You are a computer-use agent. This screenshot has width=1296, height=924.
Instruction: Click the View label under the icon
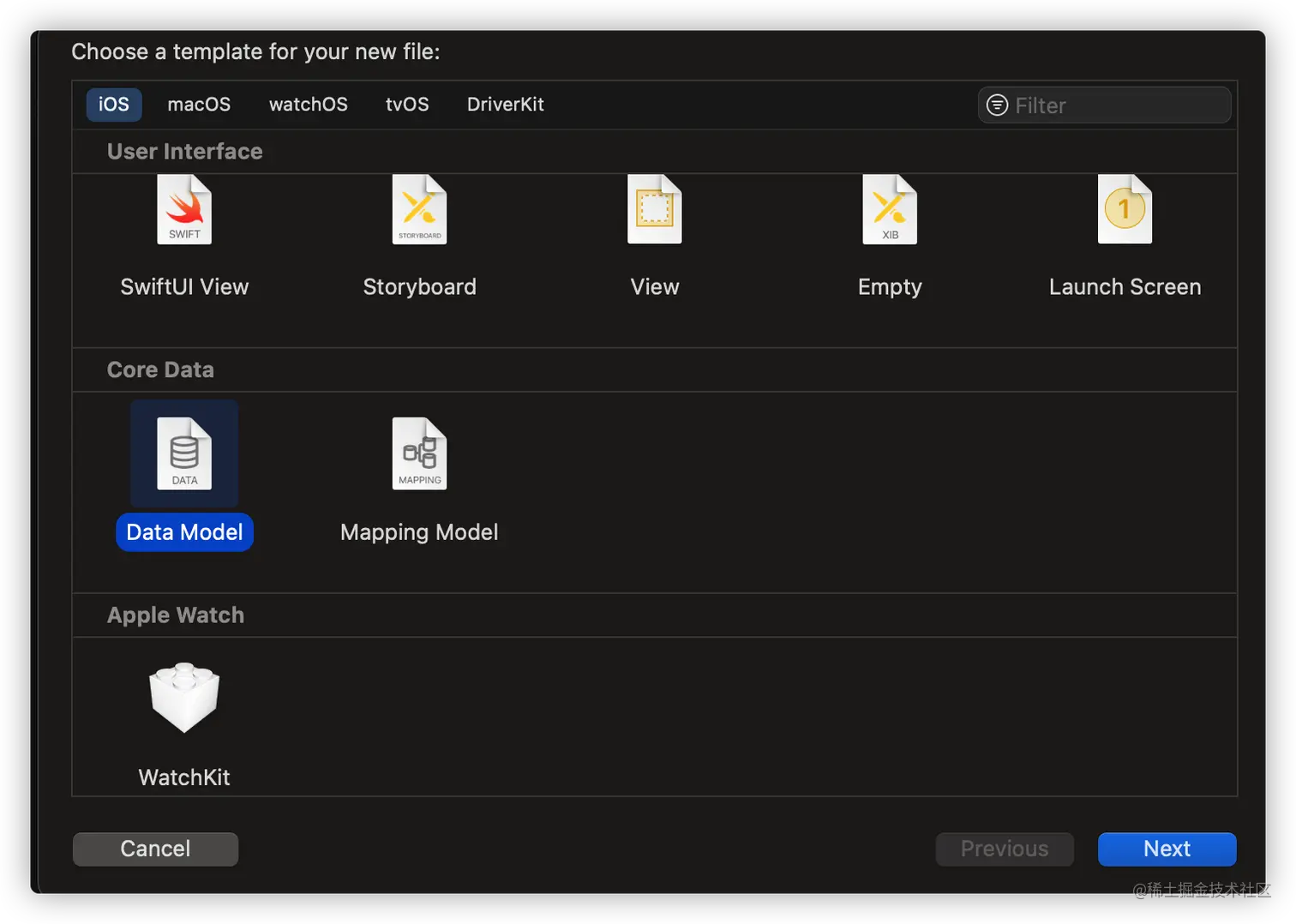pos(655,287)
